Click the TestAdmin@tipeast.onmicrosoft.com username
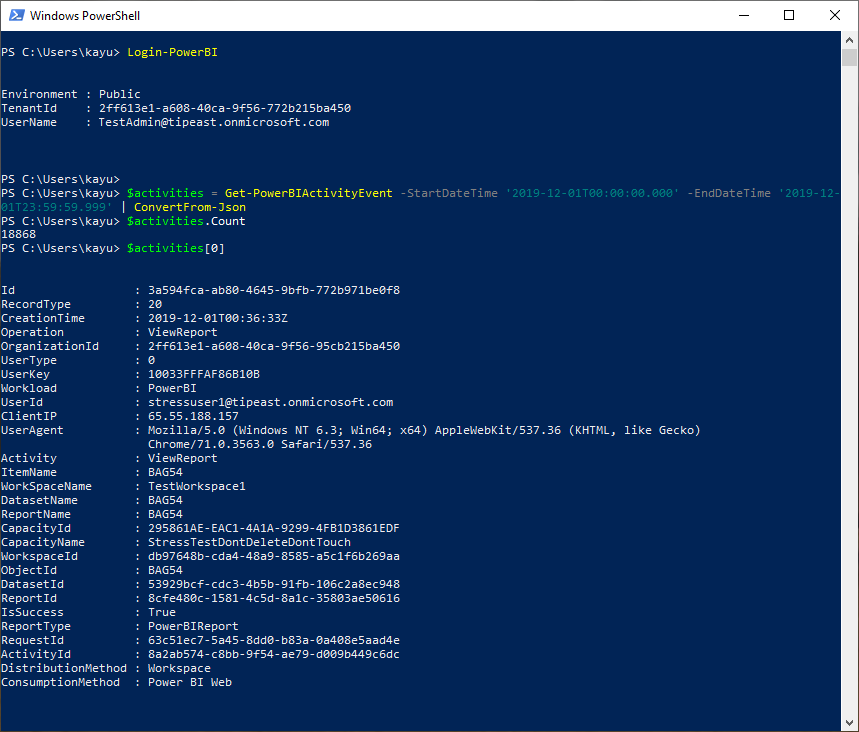Screen dimensions: 859x732 coord(213,122)
